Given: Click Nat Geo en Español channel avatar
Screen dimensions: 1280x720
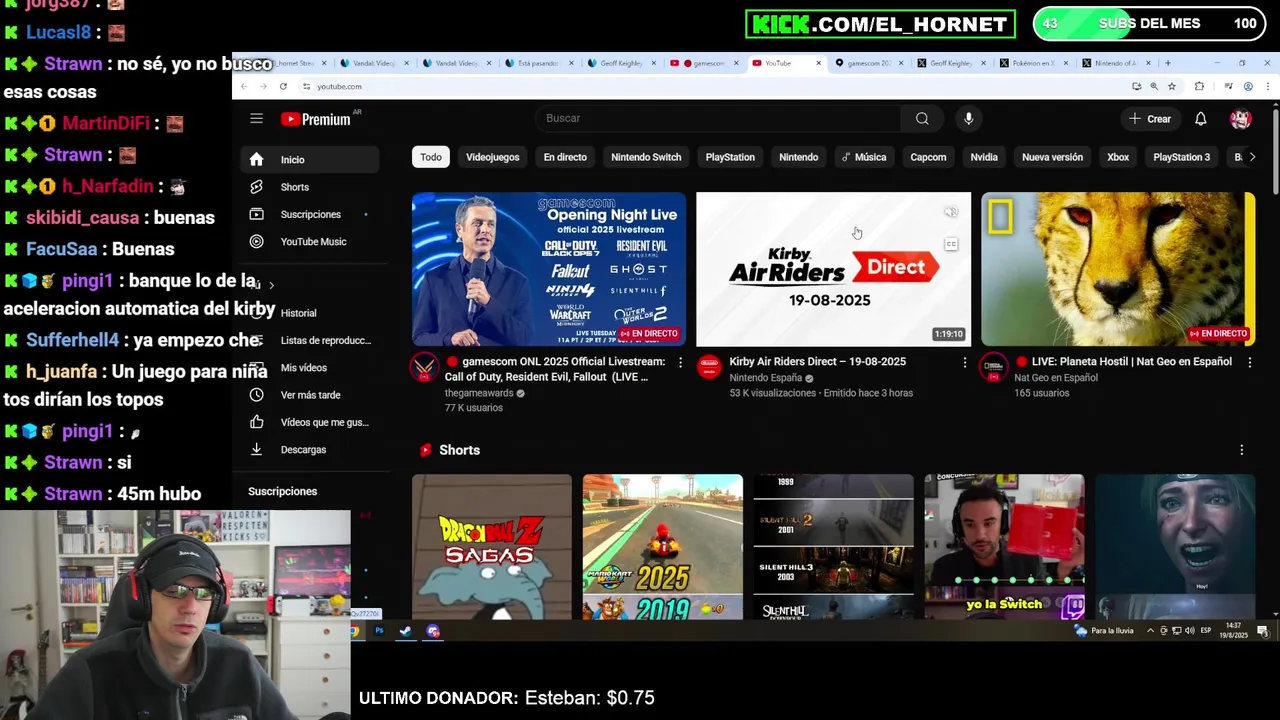Looking at the screenshot, I should point(994,367).
